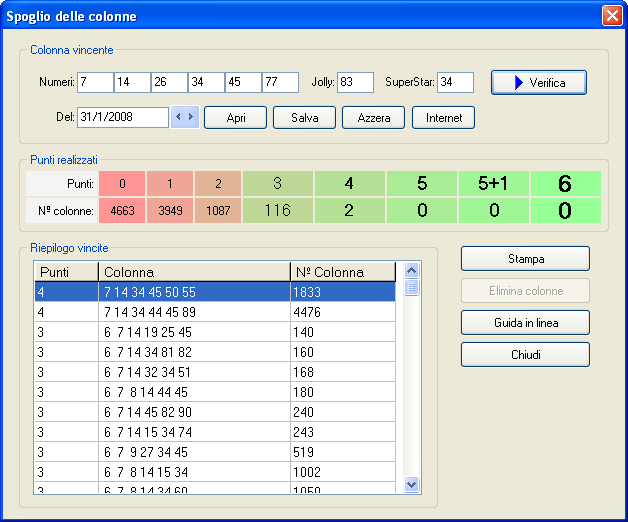628x522 pixels.
Task: Sort by the Punti column header
Action: (x=66, y=272)
